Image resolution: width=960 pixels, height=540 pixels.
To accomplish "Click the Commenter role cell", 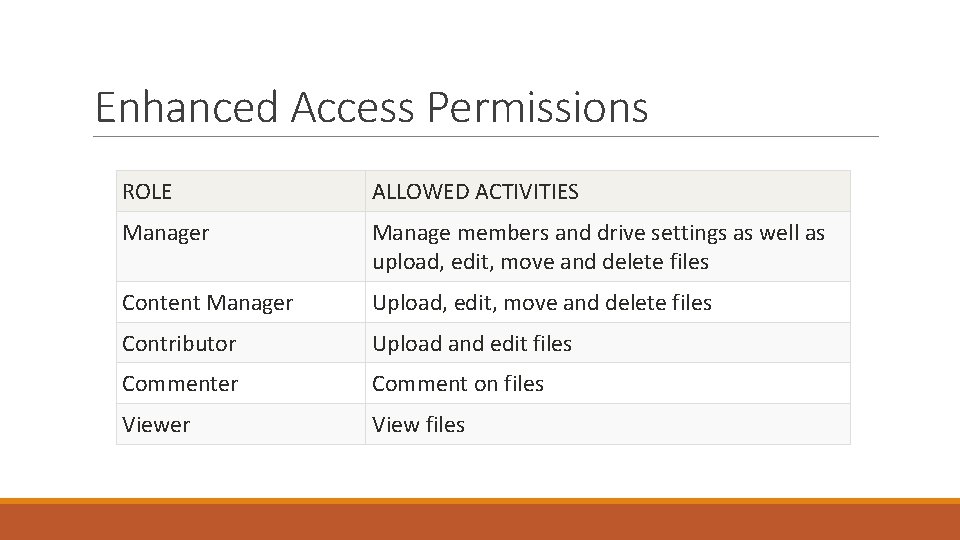I will pyautogui.click(x=241, y=383).
